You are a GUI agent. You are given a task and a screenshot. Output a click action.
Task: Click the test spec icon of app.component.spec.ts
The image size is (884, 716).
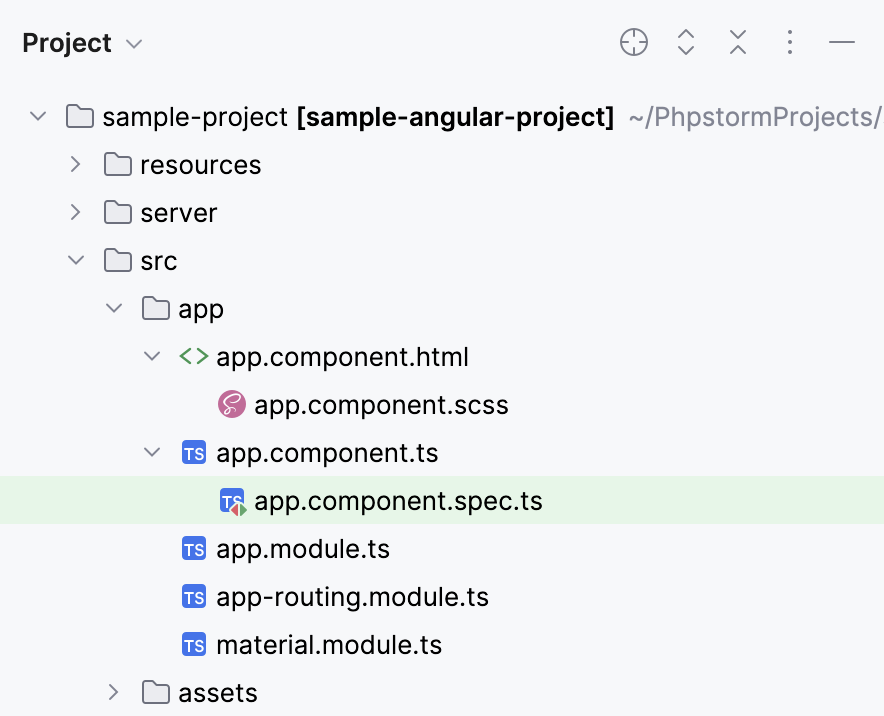(x=233, y=502)
